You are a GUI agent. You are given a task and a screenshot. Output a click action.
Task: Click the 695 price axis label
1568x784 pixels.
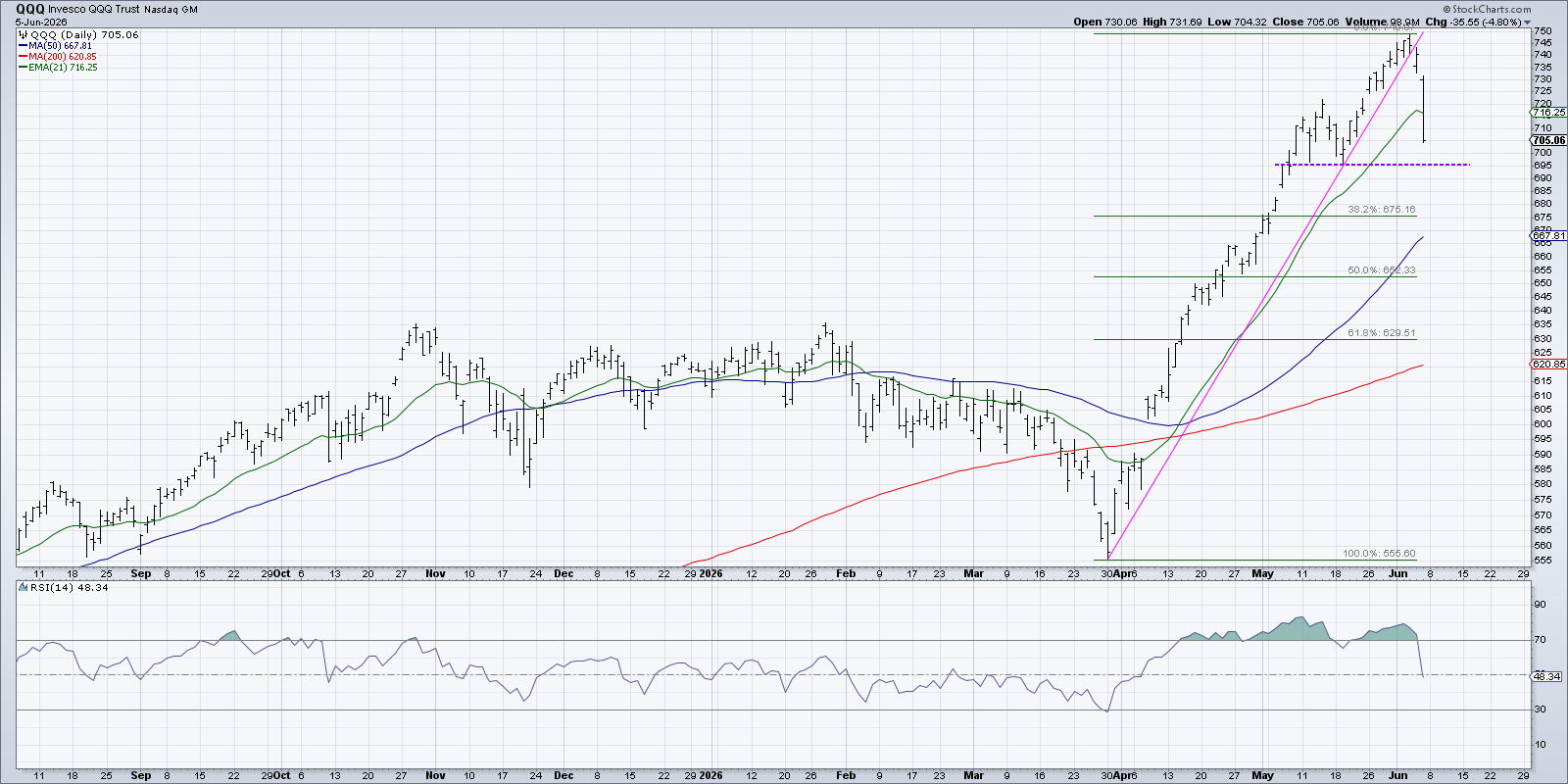(1543, 166)
